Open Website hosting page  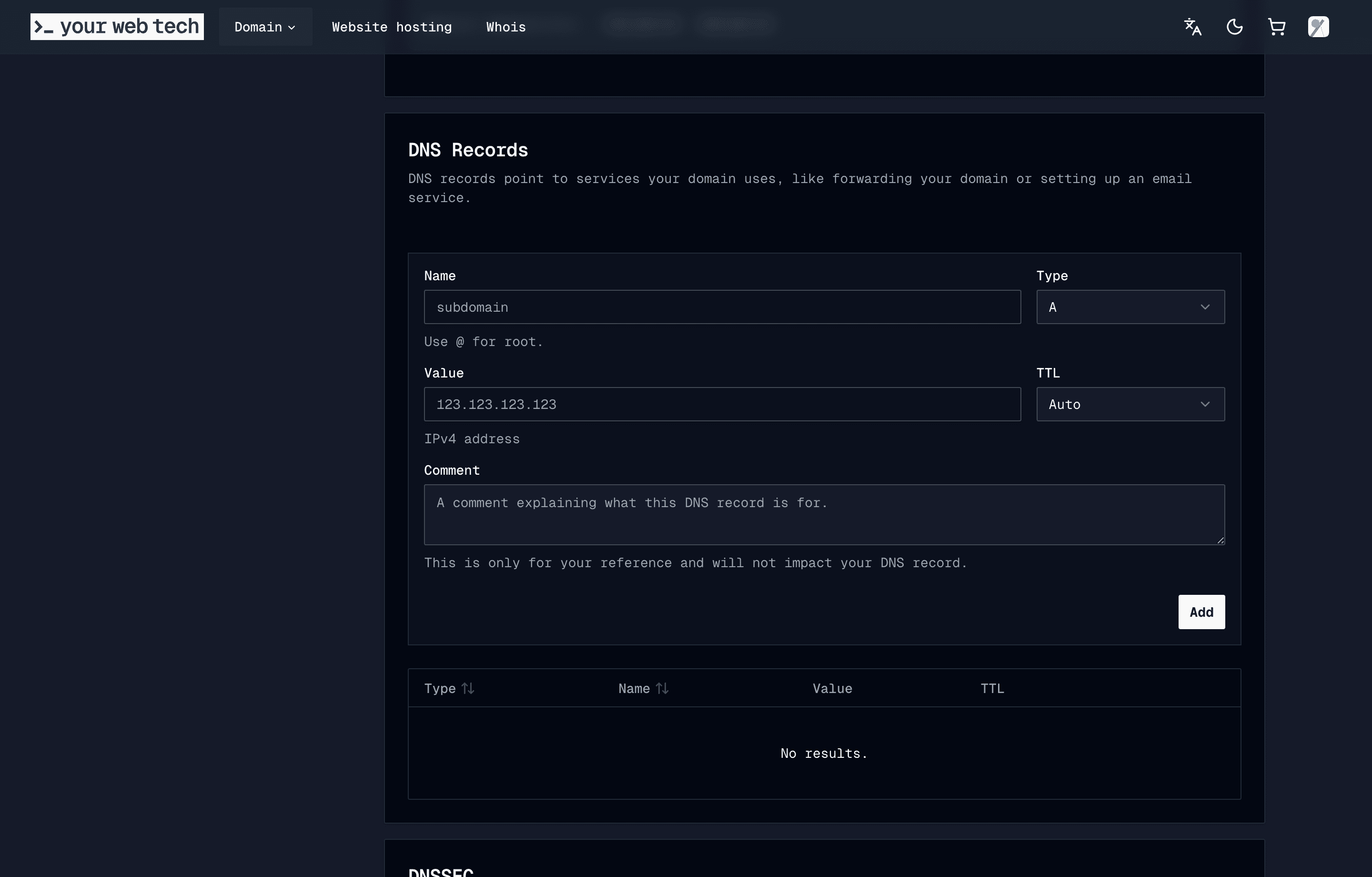[392, 27]
